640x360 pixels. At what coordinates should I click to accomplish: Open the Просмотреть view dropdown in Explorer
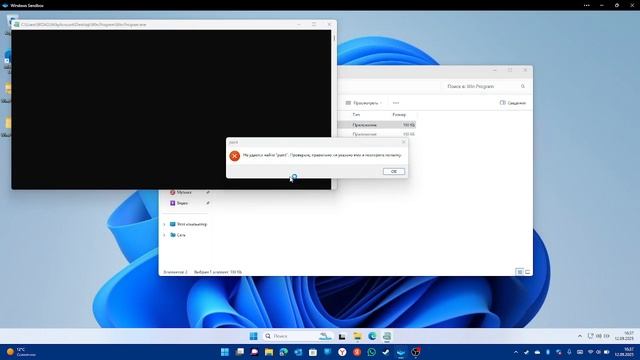[x=364, y=103]
